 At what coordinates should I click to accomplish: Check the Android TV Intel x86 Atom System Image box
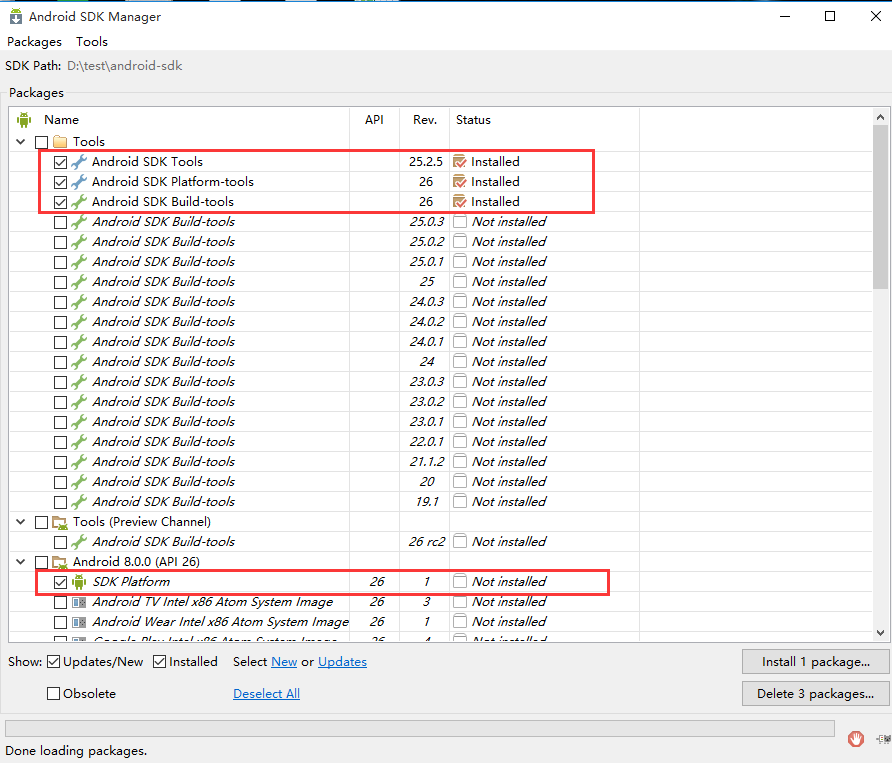point(60,602)
